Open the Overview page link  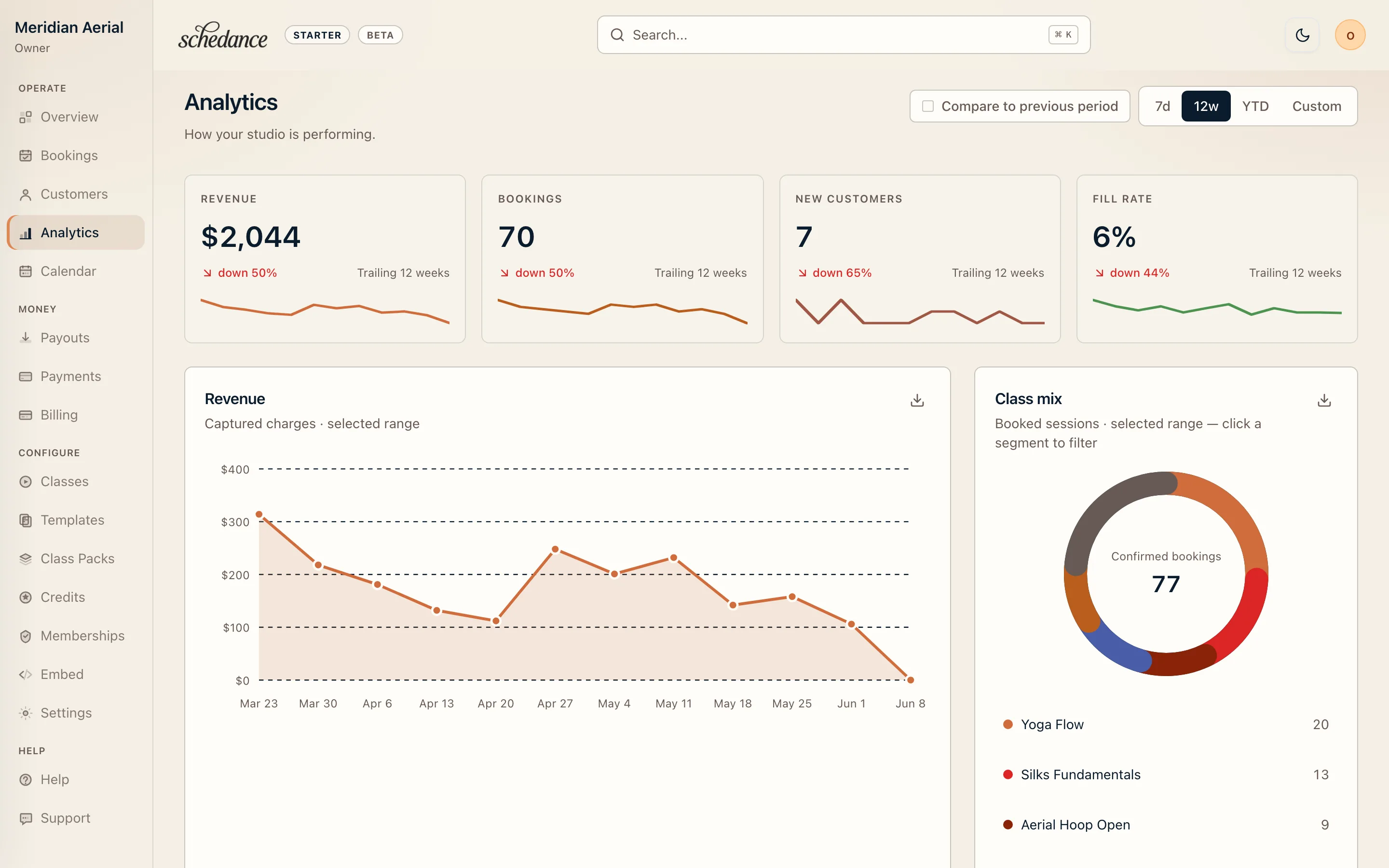[76, 117]
